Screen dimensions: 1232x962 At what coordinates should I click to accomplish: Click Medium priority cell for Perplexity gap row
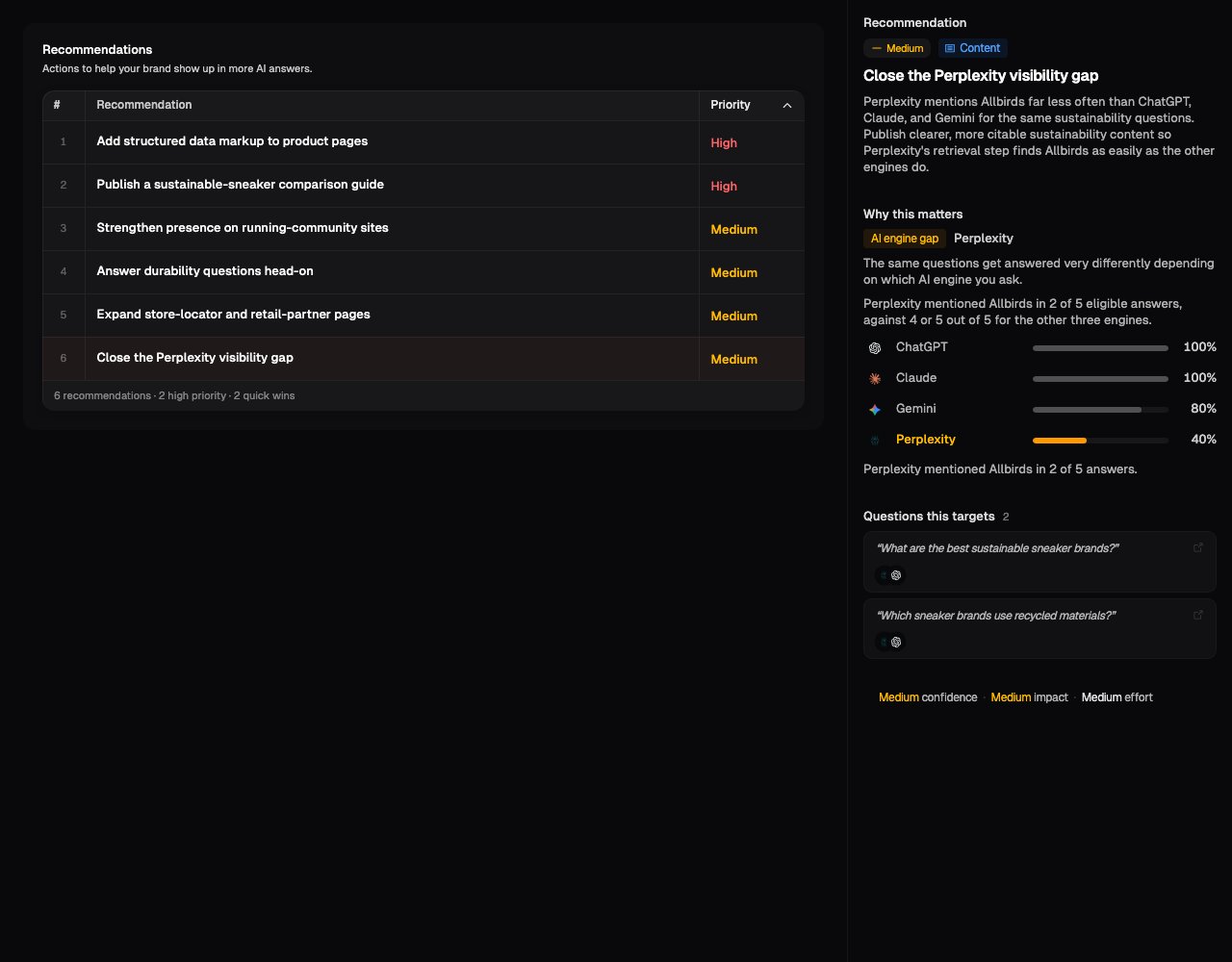[x=751, y=359]
